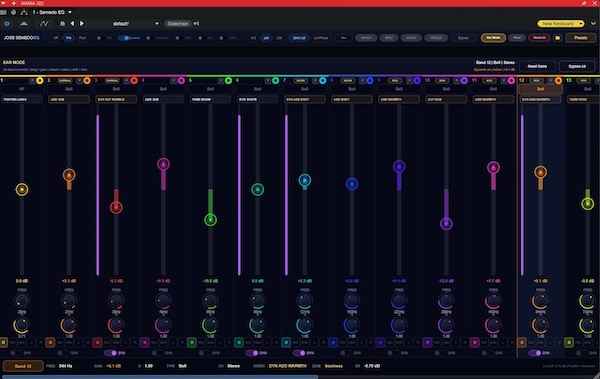
Task: Click band 12 orange ring enable icon
Action: [x=558, y=80]
